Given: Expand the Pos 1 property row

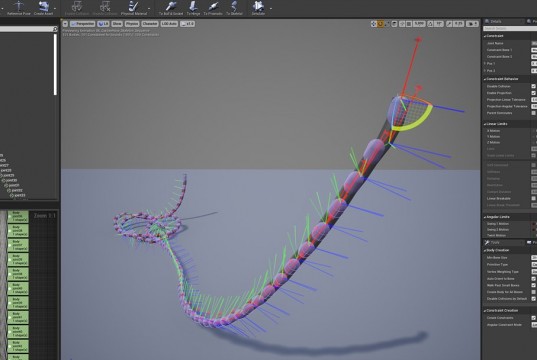Looking at the screenshot, I should coord(485,64).
